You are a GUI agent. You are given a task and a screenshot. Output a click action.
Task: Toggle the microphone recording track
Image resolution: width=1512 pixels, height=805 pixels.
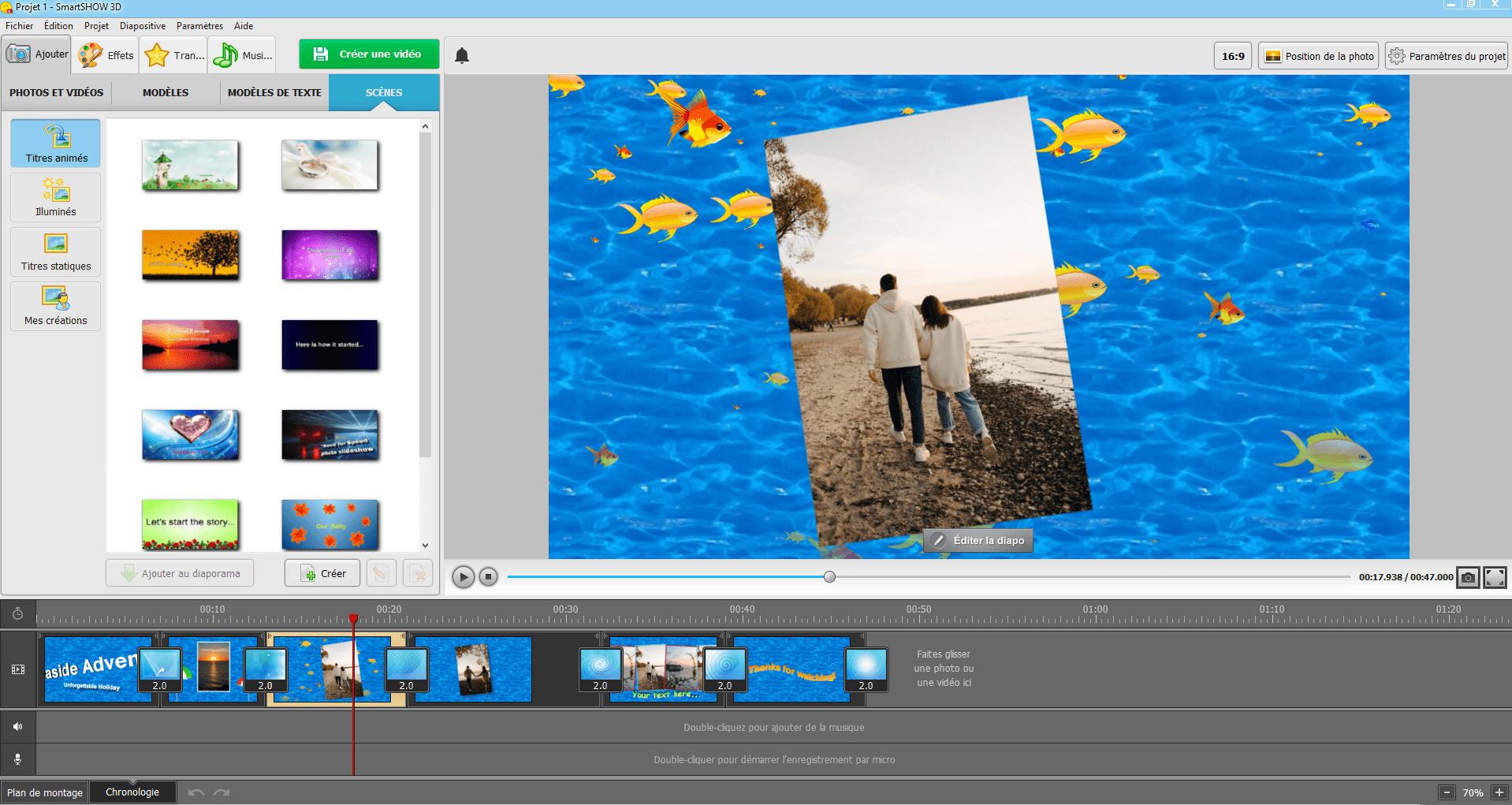coord(17,758)
